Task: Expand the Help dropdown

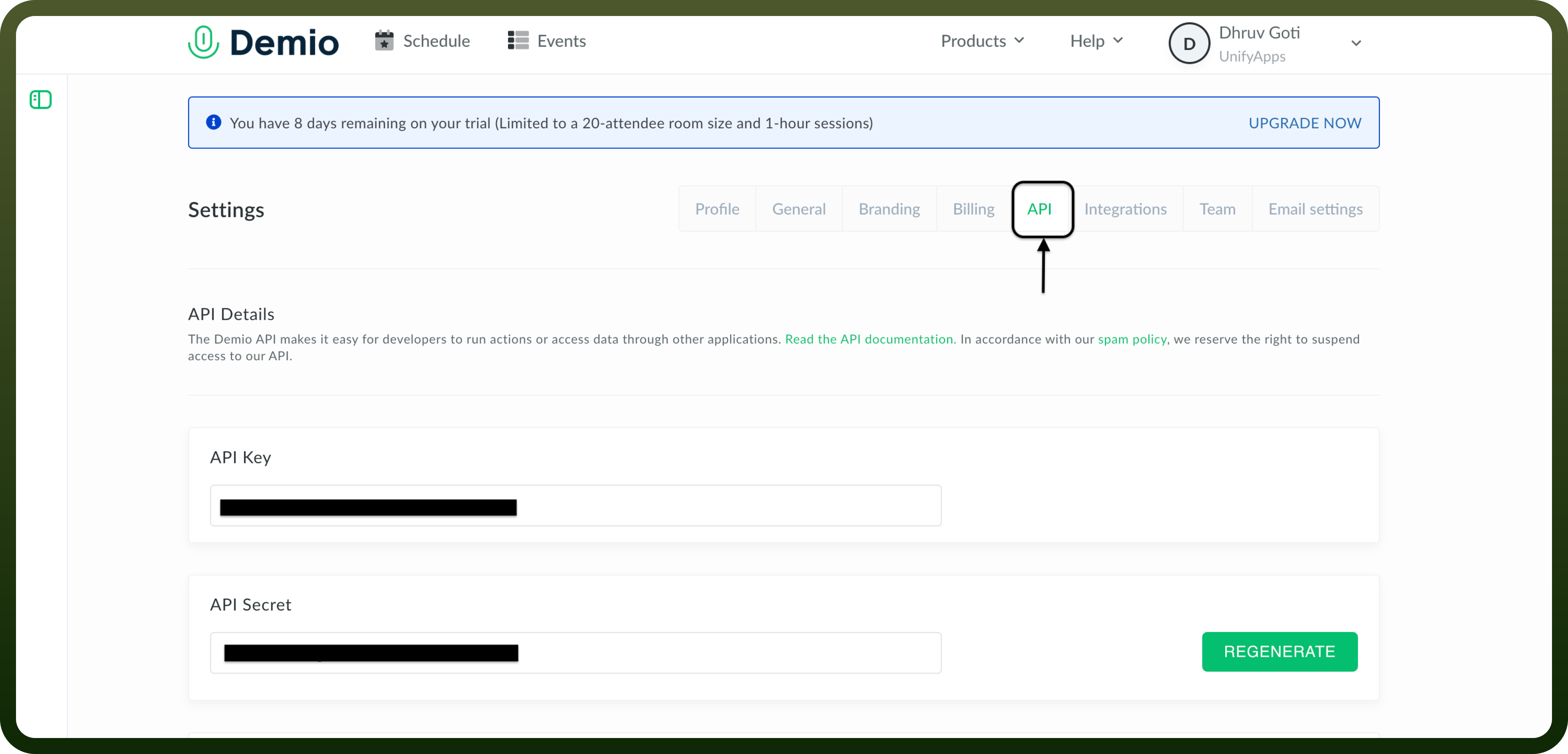Action: (1096, 41)
